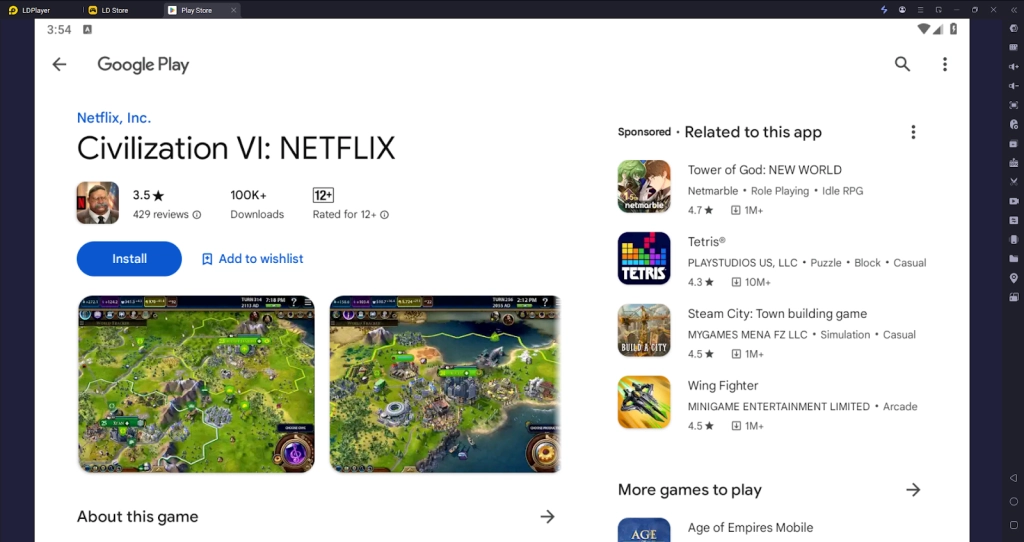Open the Tetris app icon
Screen dimensions: 1024x542
tap(644, 259)
